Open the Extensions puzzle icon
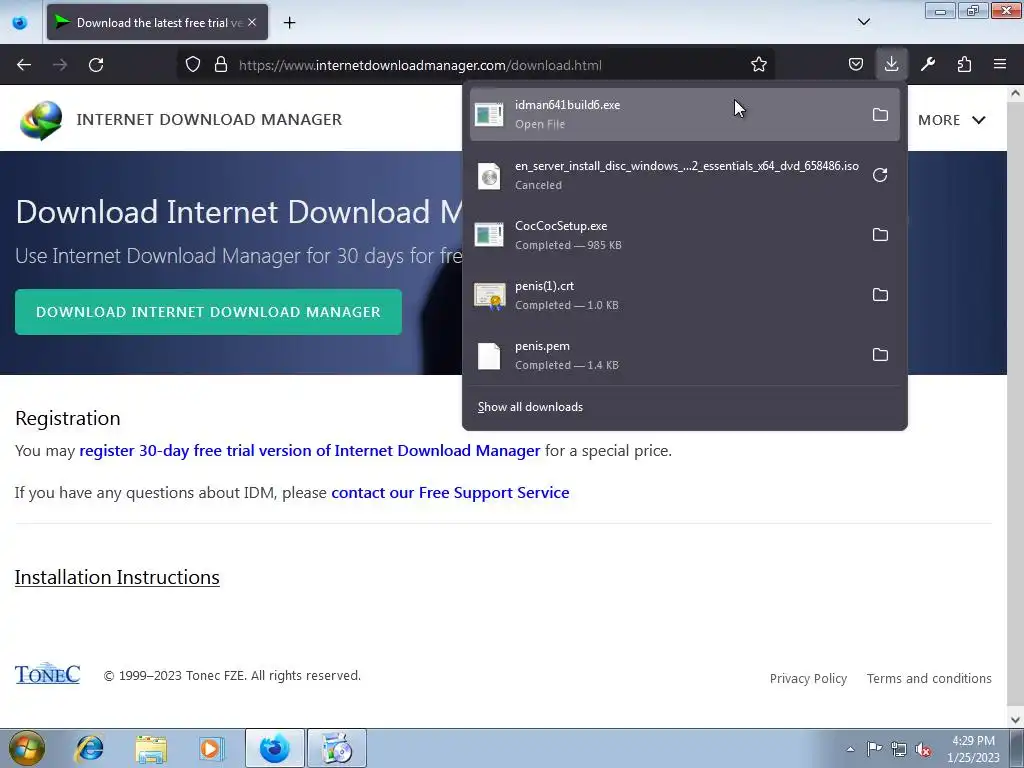Viewport: 1024px width, 768px height. [x=964, y=64]
